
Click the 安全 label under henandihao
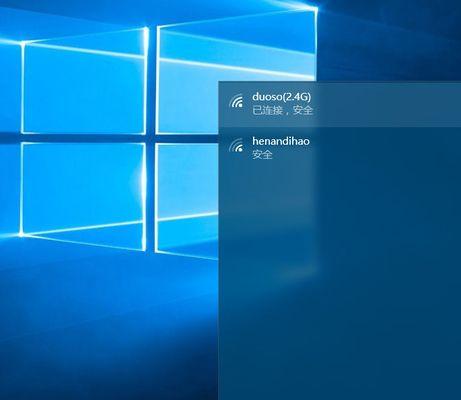tap(262, 154)
